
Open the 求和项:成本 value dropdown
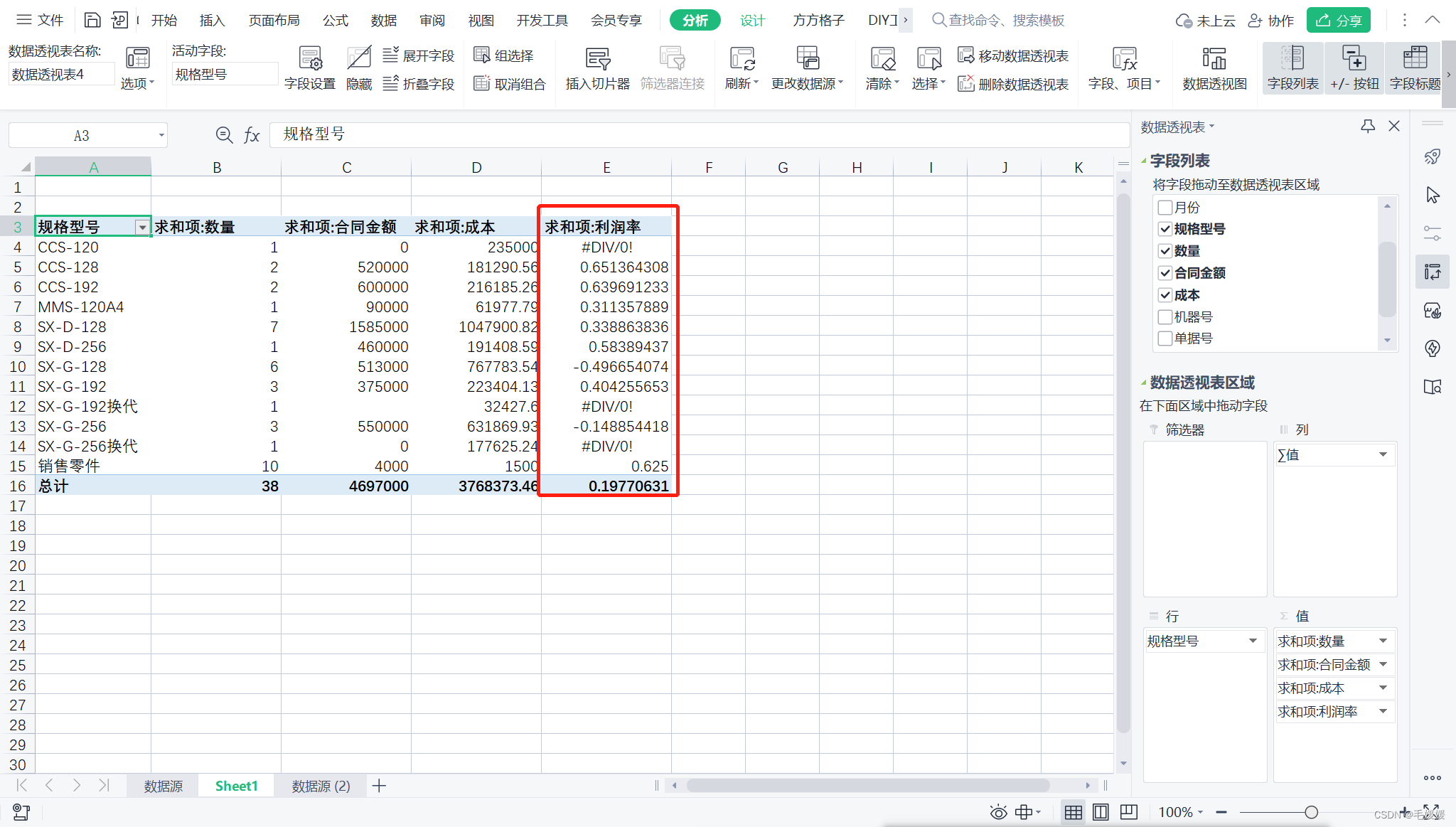click(1383, 688)
